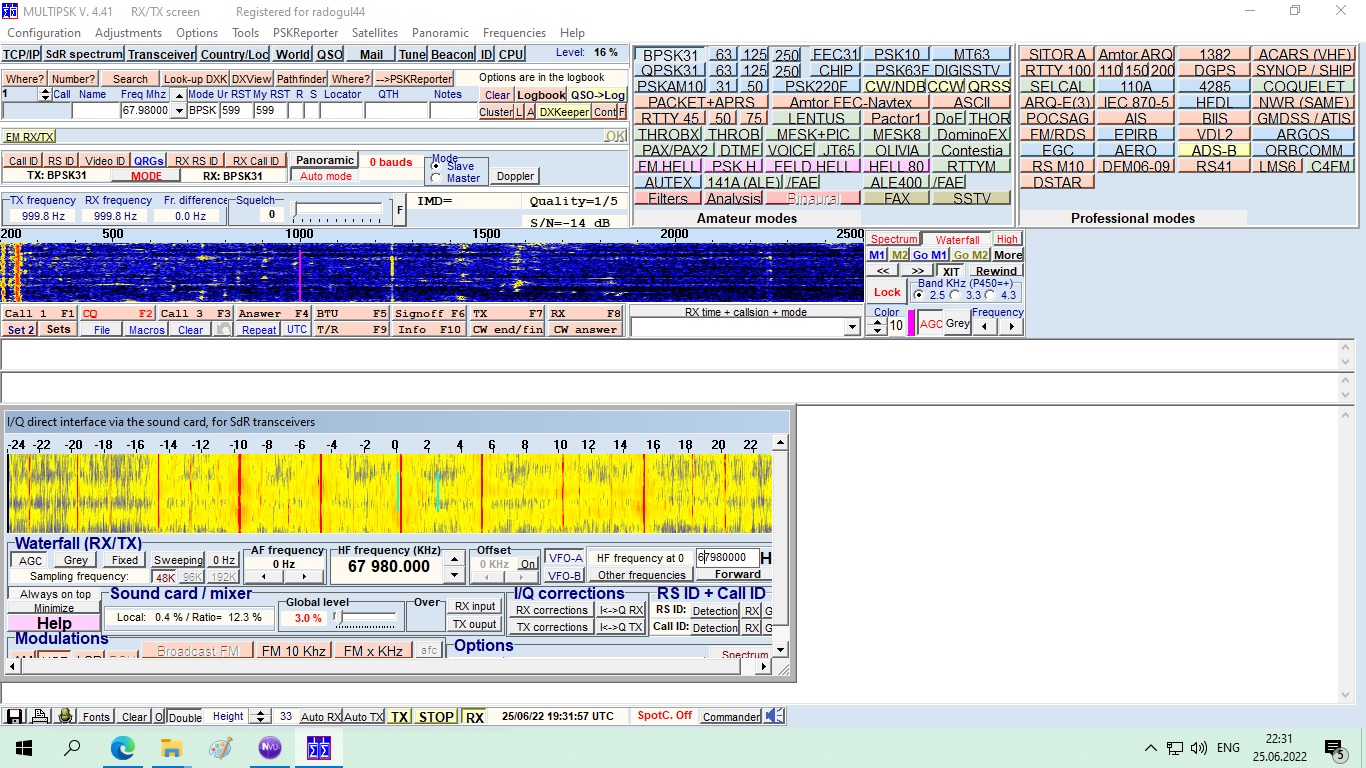Viewport: 1366px width, 768px height.
Task: Click the printer icon in status bar
Action: pos(40,716)
